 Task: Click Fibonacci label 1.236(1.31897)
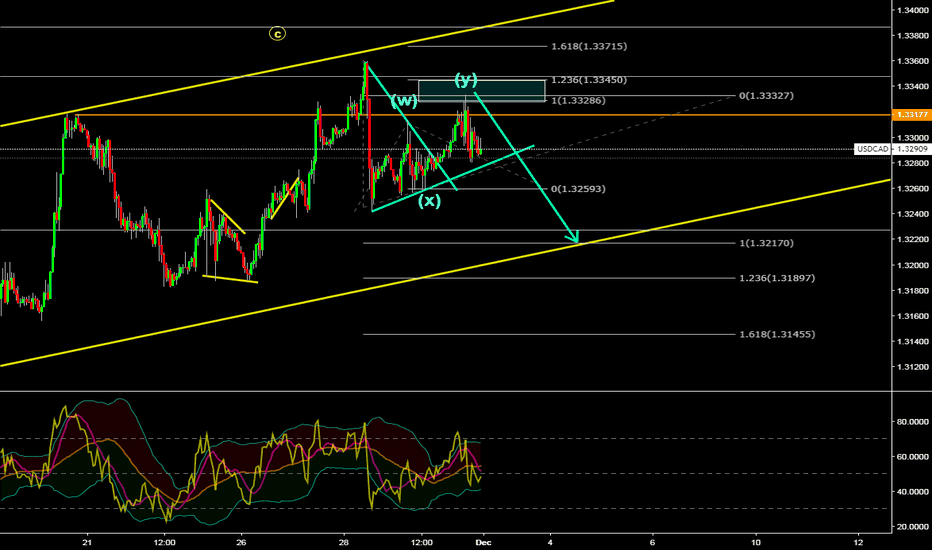click(x=777, y=278)
